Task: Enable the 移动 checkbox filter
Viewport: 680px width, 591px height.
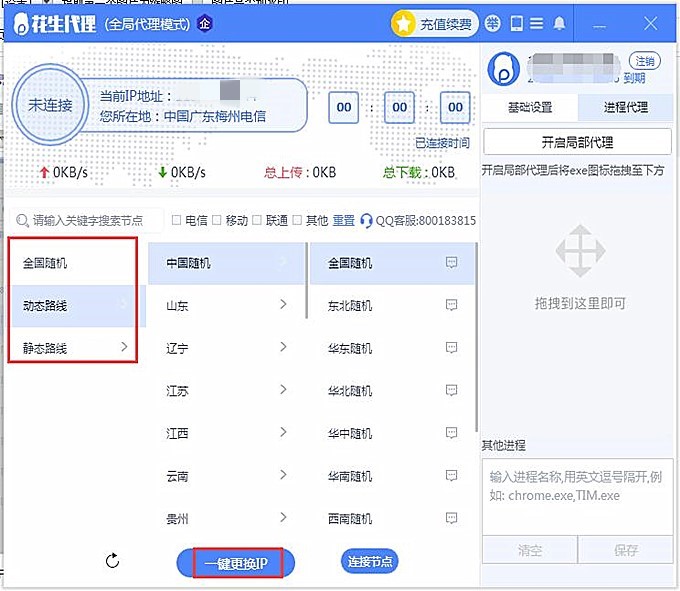Action: (216, 220)
